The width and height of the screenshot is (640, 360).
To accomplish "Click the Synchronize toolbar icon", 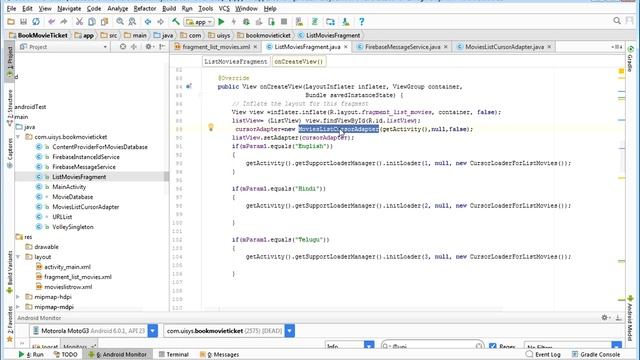I will tap(36, 22).
